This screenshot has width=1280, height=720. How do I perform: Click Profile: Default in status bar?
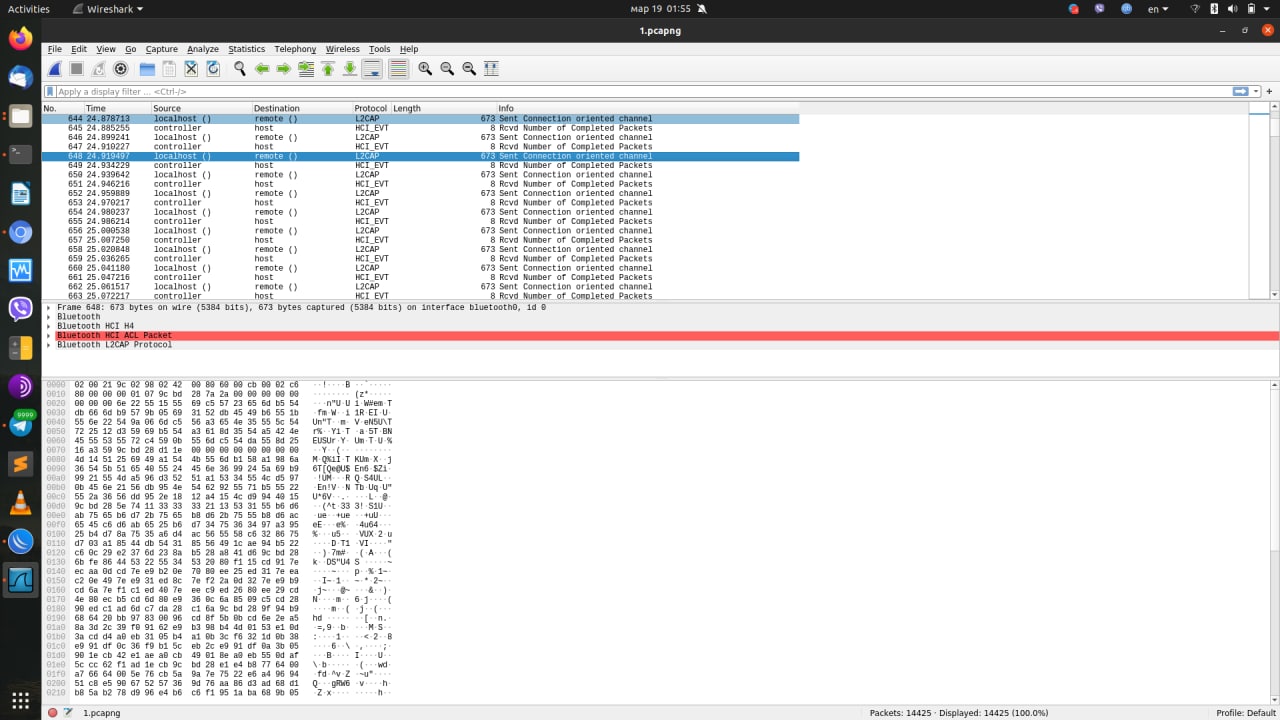pos(1245,713)
